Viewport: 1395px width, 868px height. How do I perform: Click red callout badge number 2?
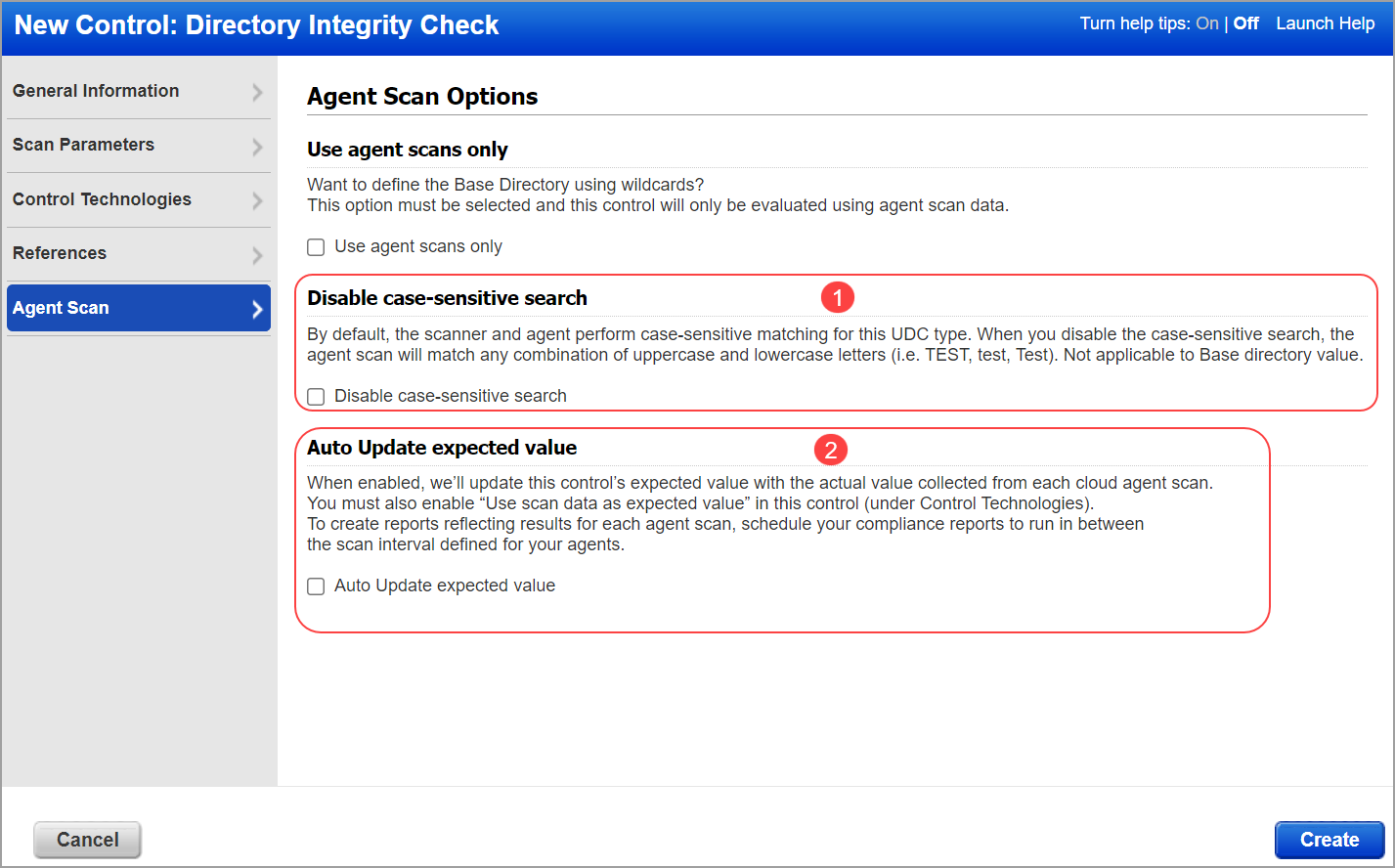831,450
